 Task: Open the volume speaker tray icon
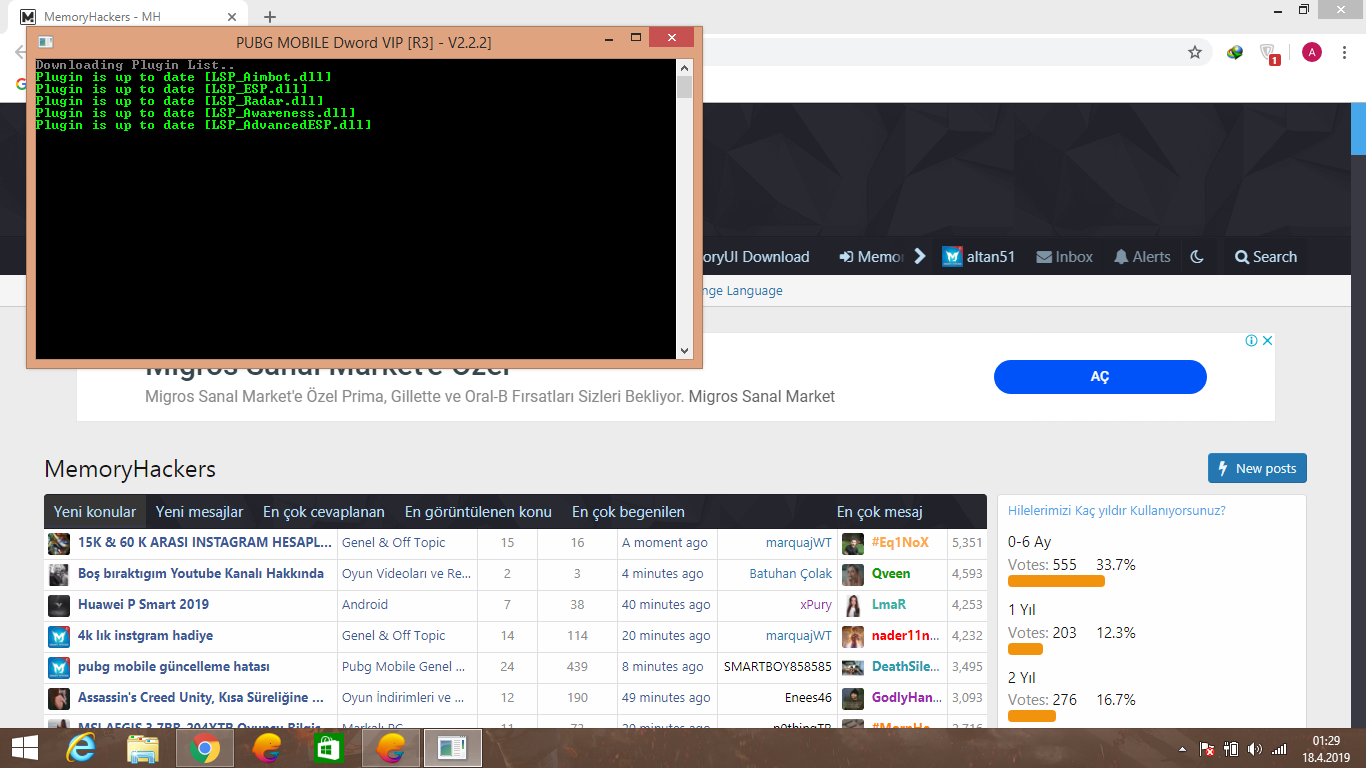(x=1255, y=749)
